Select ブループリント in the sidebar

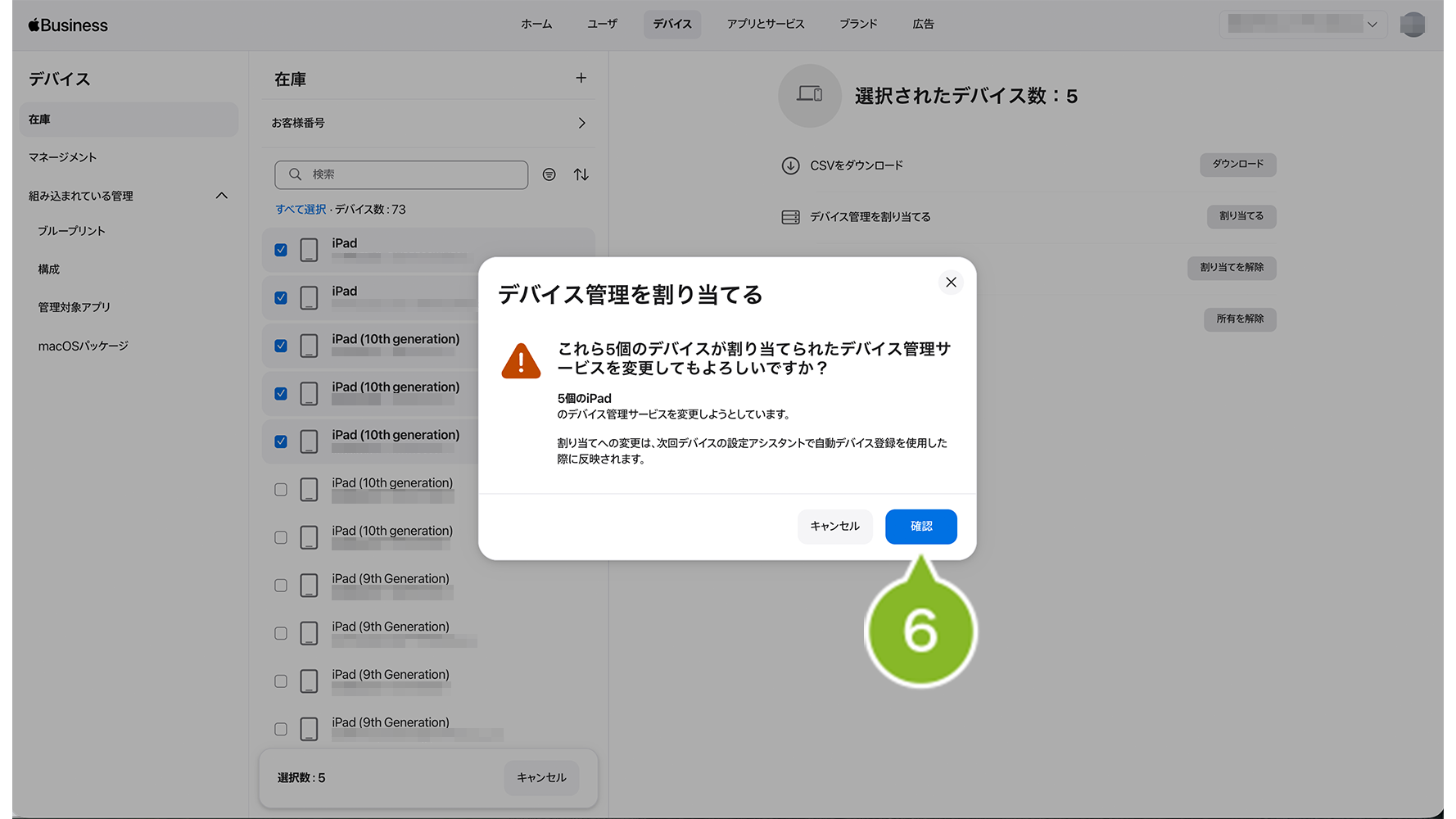71,231
